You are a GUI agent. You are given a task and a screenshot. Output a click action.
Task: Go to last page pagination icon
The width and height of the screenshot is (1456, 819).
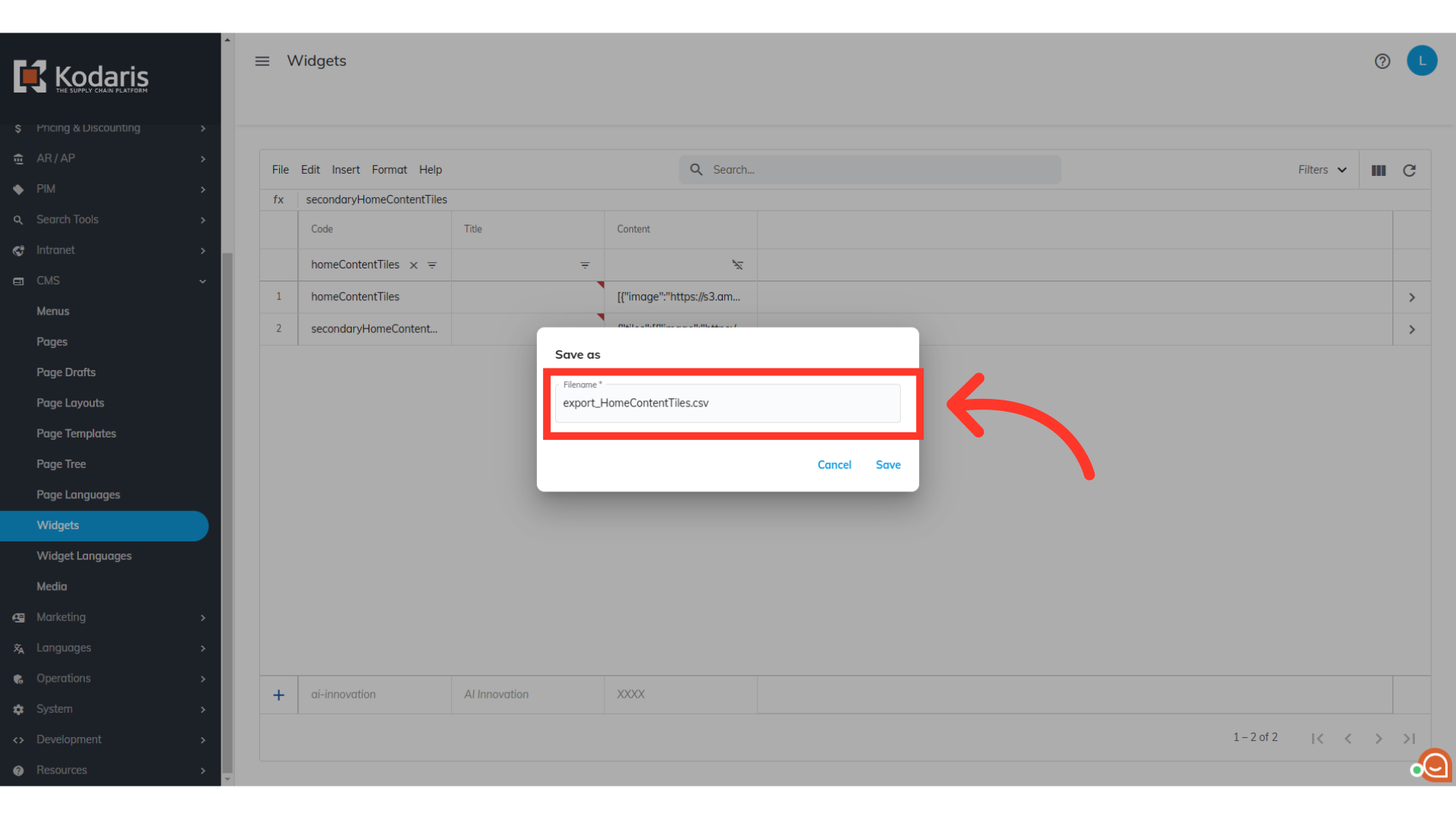[1408, 739]
